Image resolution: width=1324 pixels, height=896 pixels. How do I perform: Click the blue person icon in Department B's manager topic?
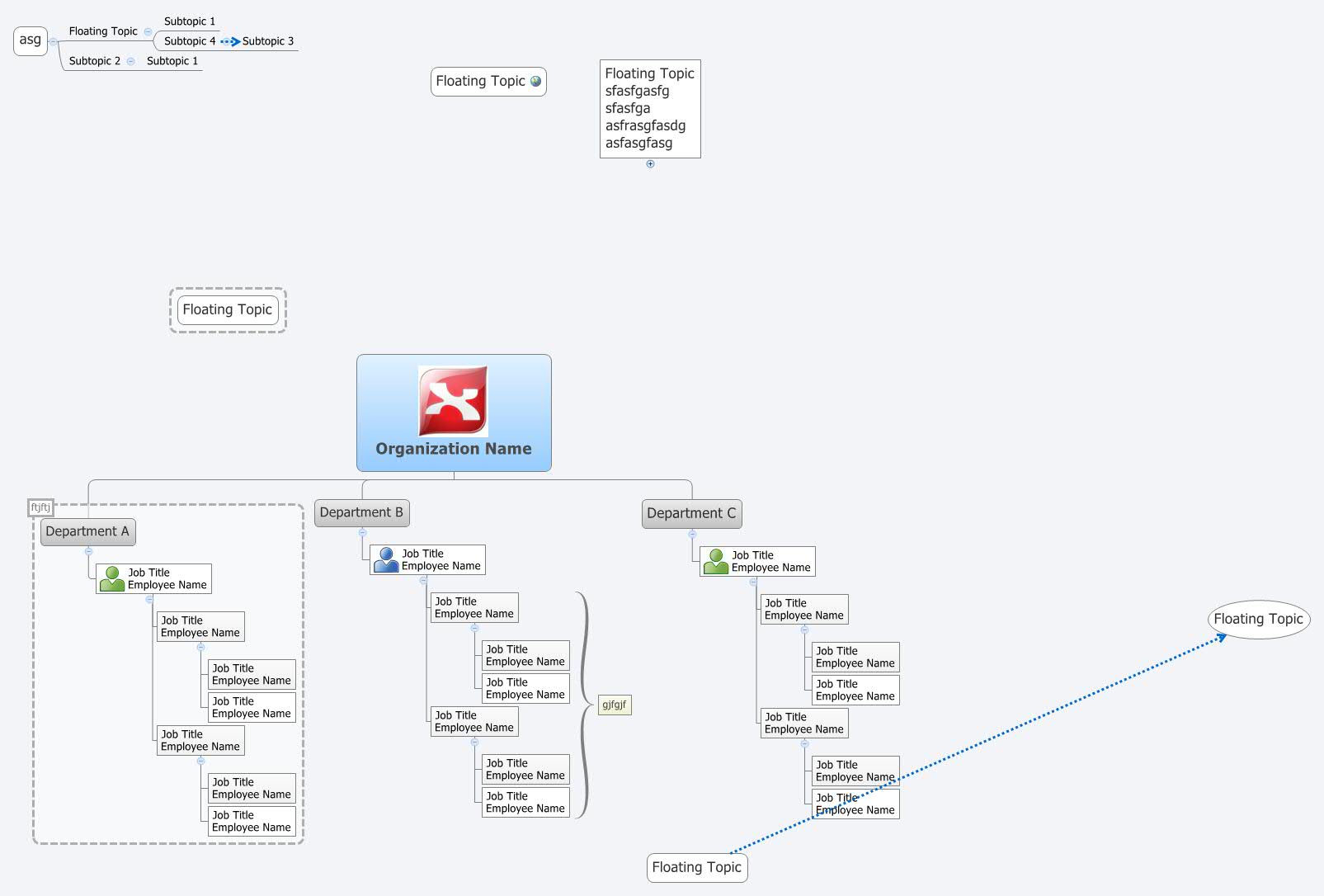click(x=386, y=559)
